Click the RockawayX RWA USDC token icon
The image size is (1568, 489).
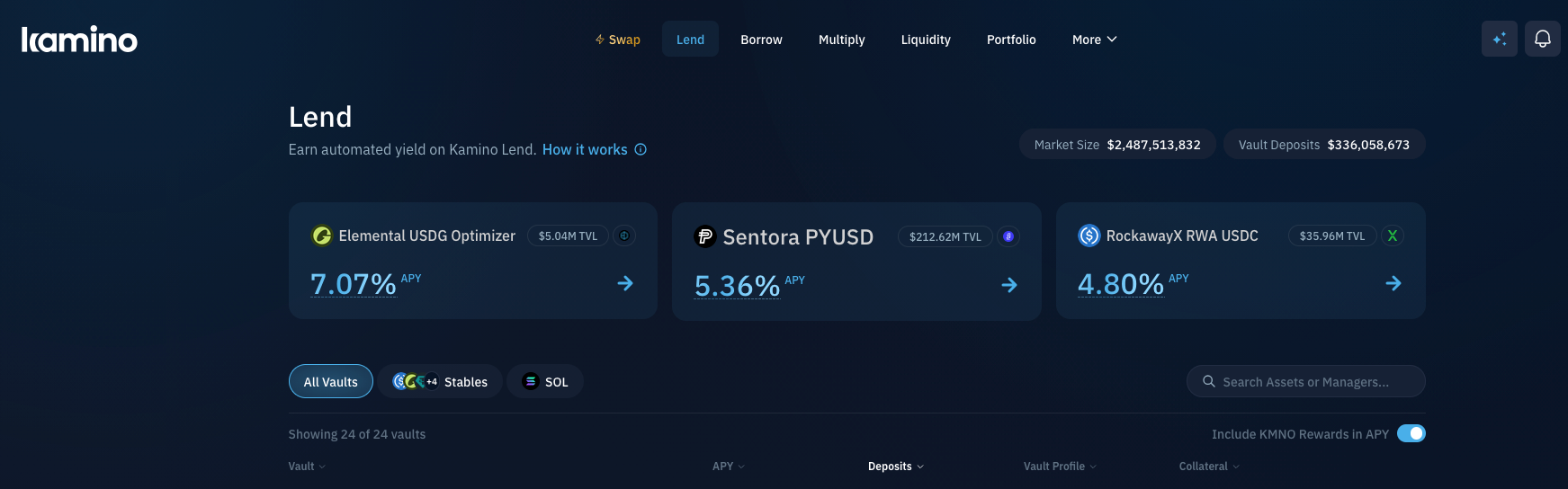(x=1089, y=236)
